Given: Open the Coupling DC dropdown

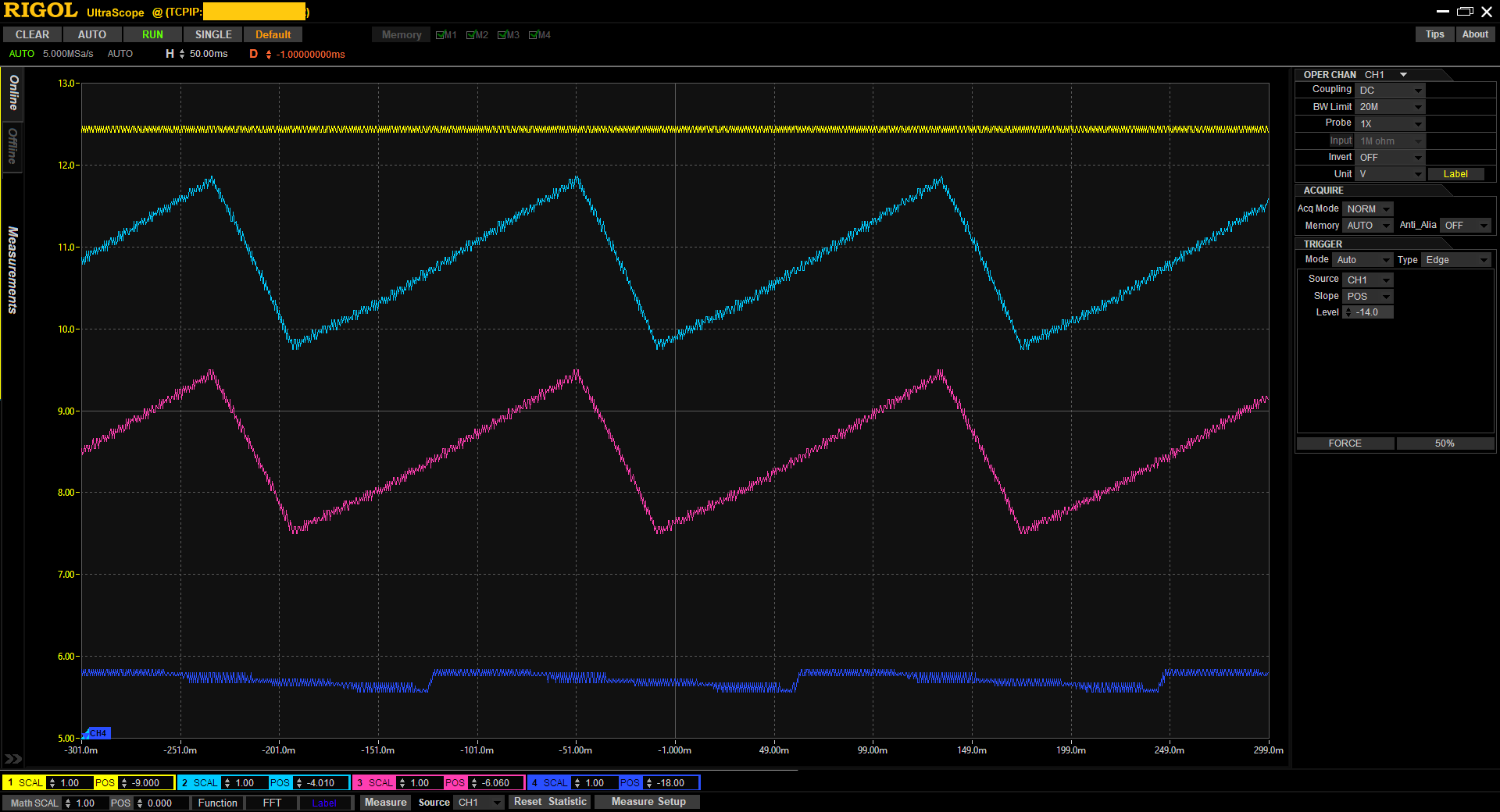Looking at the screenshot, I should (1391, 91).
